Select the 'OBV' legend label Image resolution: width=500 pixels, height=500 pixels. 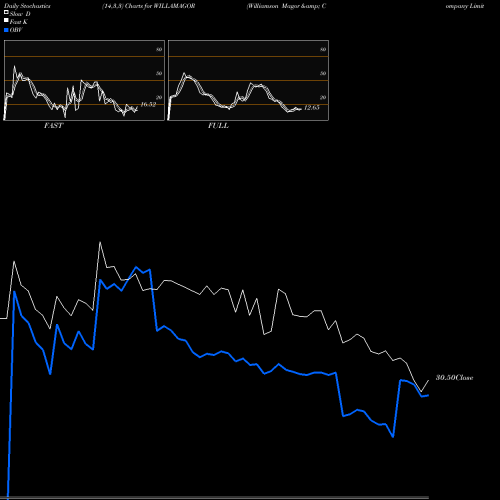16,30
